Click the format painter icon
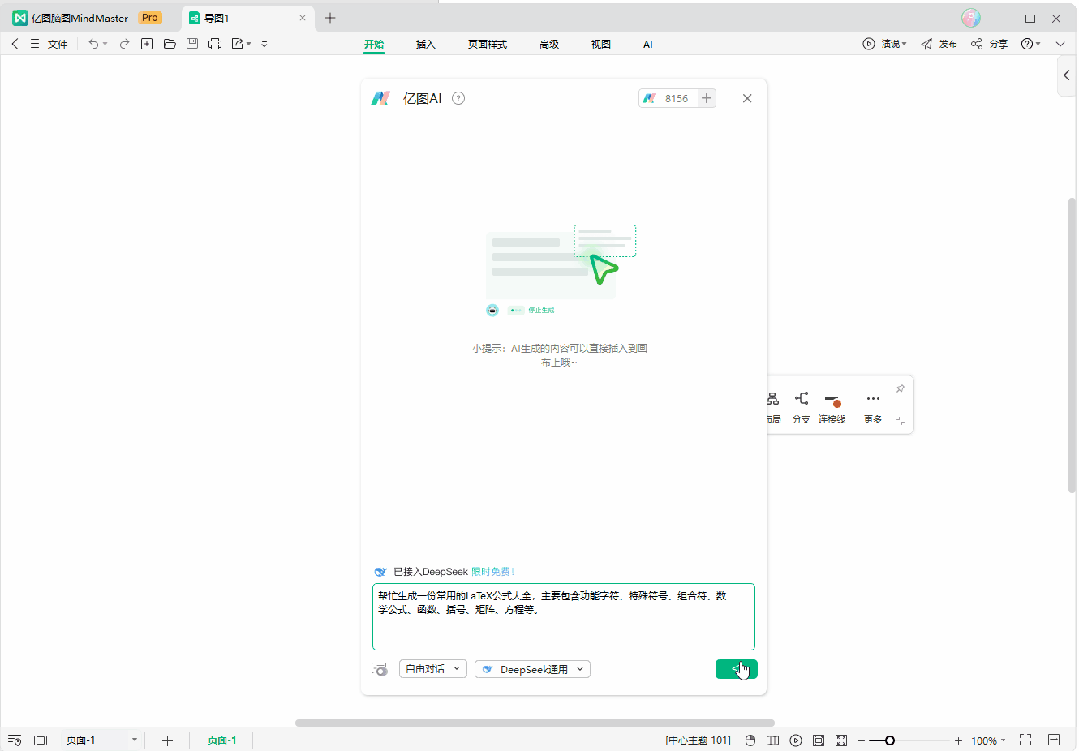The width and height of the screenshot is (1079, 751). 215,44
